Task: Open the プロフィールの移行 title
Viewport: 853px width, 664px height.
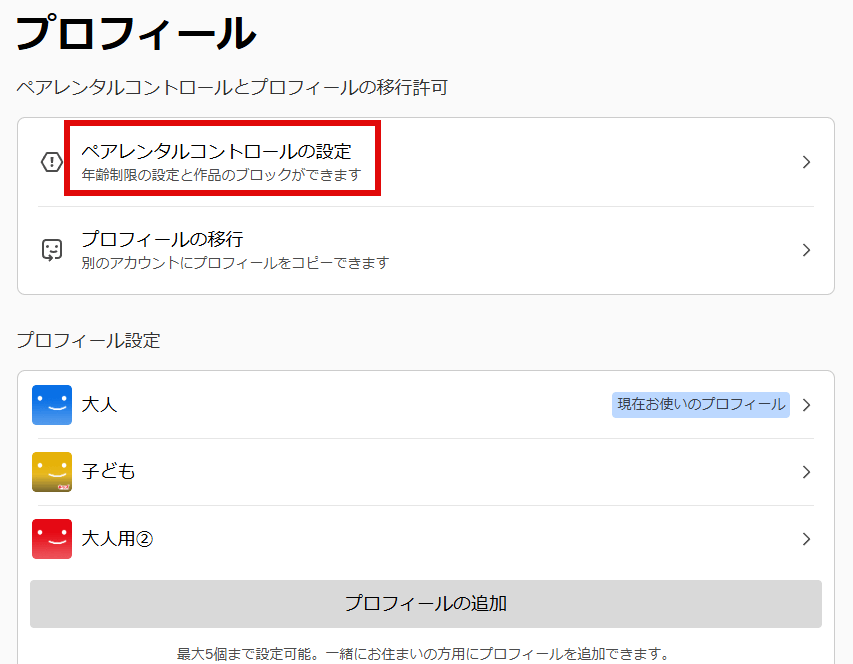Action: pos(162,239)
